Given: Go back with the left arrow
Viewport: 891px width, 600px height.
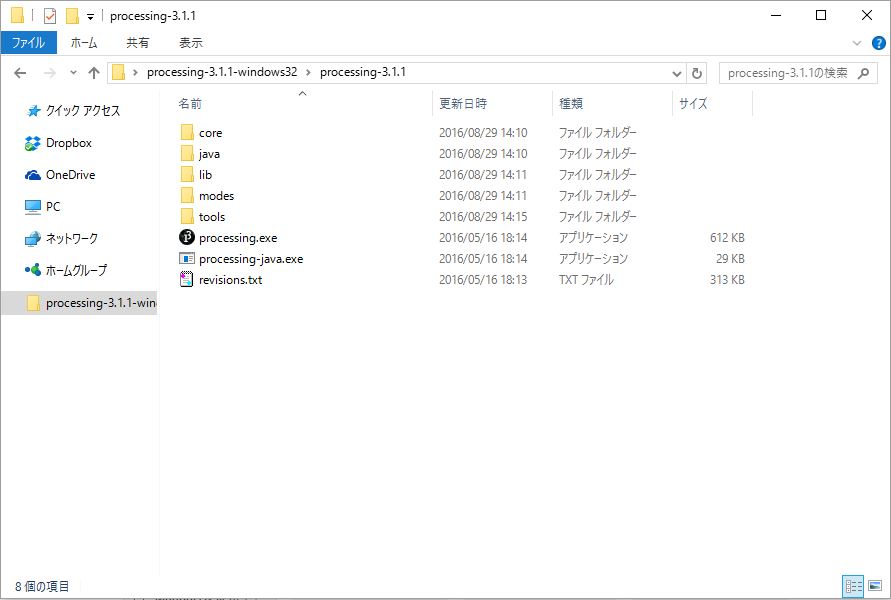Looking at the screenshot, I should [20, 73].
